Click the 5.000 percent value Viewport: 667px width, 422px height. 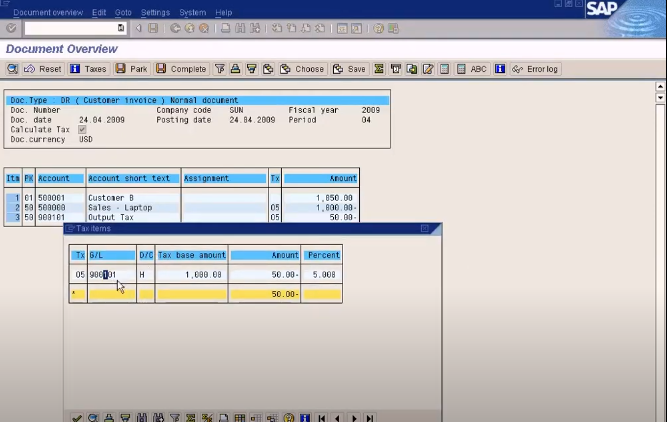322,275
